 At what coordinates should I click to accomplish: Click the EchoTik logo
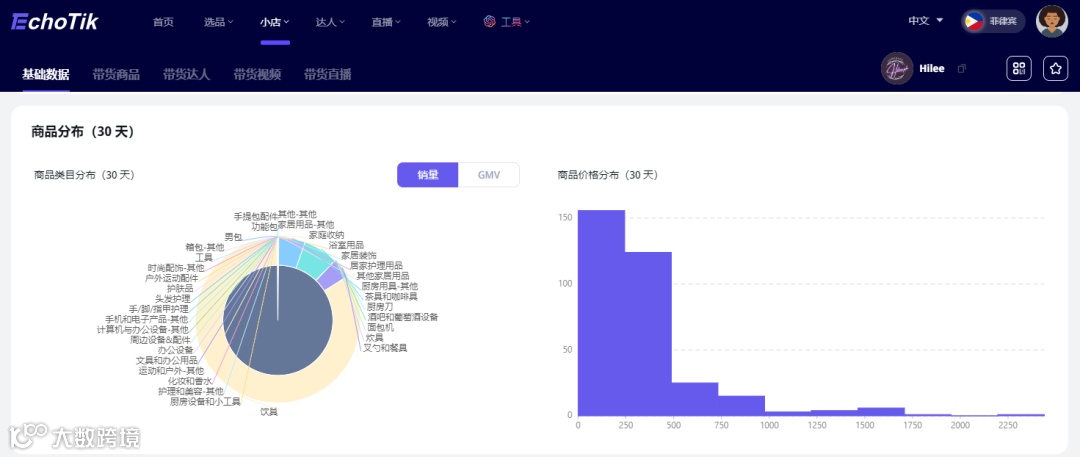[x=54, y=22]
